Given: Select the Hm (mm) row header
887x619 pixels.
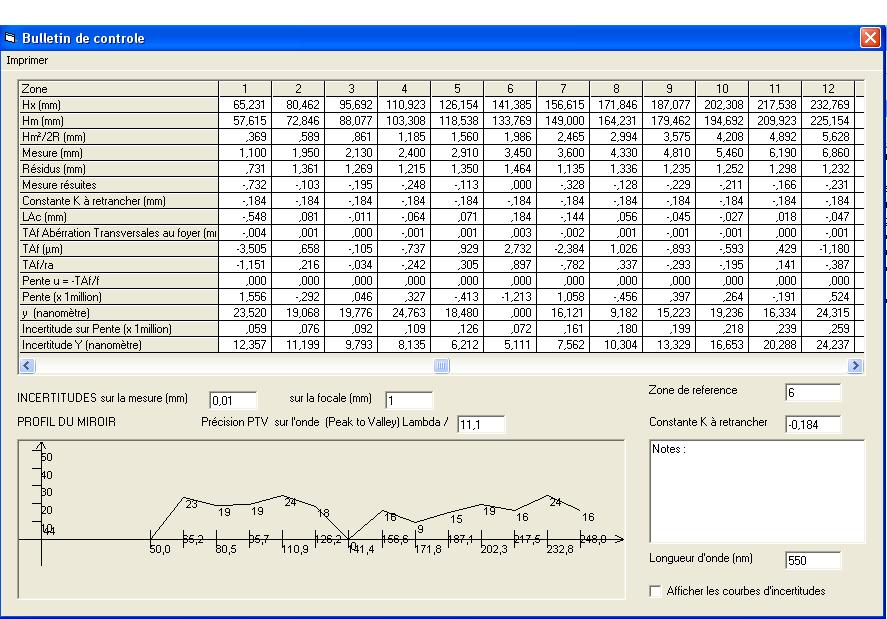Looking at the screenshot, I should point(119,121).
